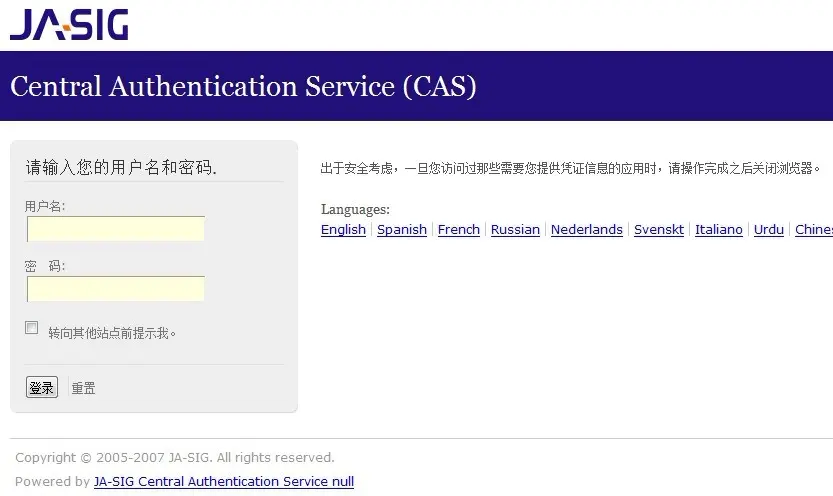Click the JA-SIG logo
This screenshot has width=833, height=496.
(x=69, y=24)
